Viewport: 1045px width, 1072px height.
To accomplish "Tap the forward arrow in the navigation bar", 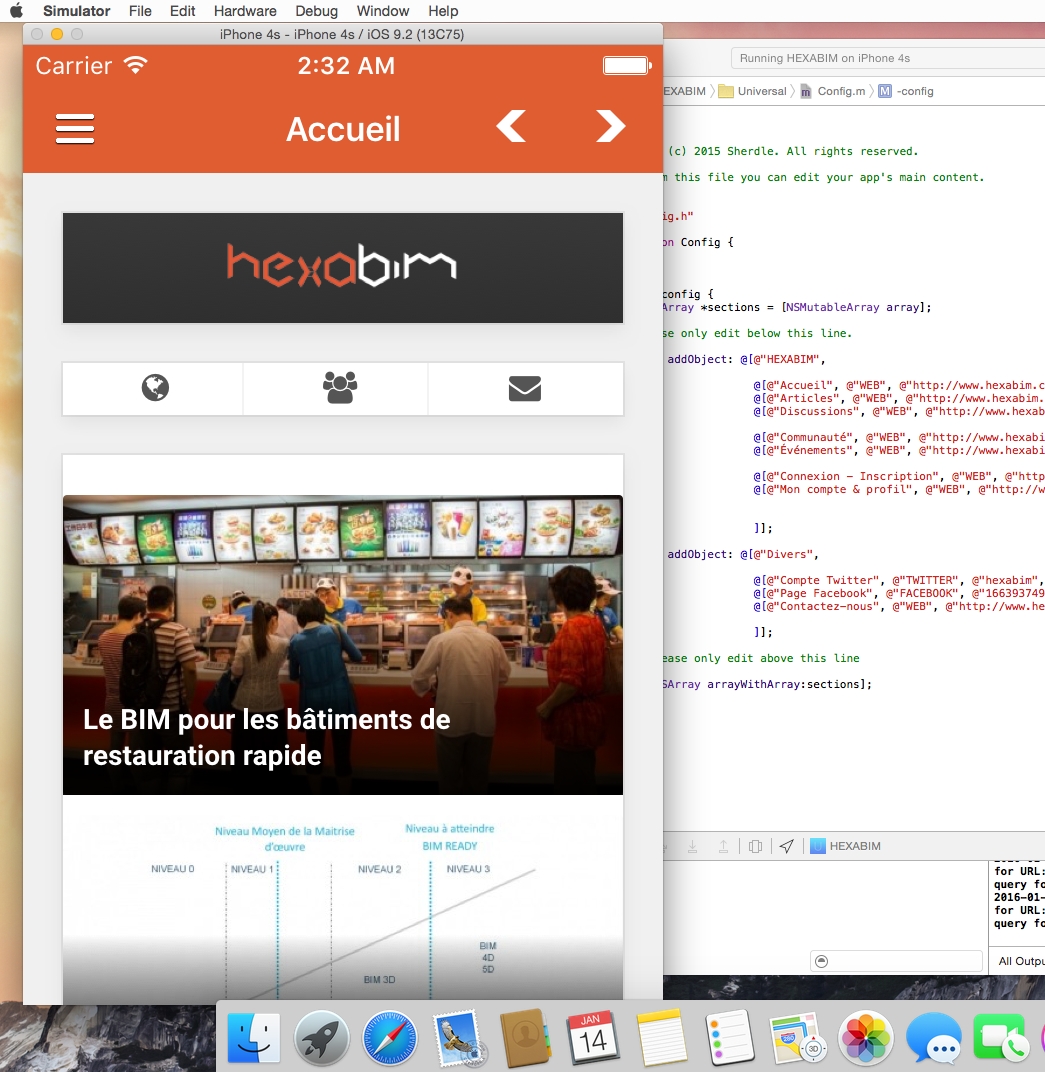I will click(610, 127).
